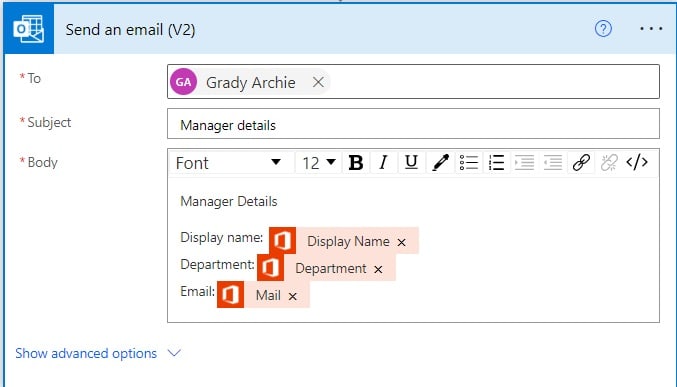
Task: Toggle bold formatting
Action: (356, 163)
